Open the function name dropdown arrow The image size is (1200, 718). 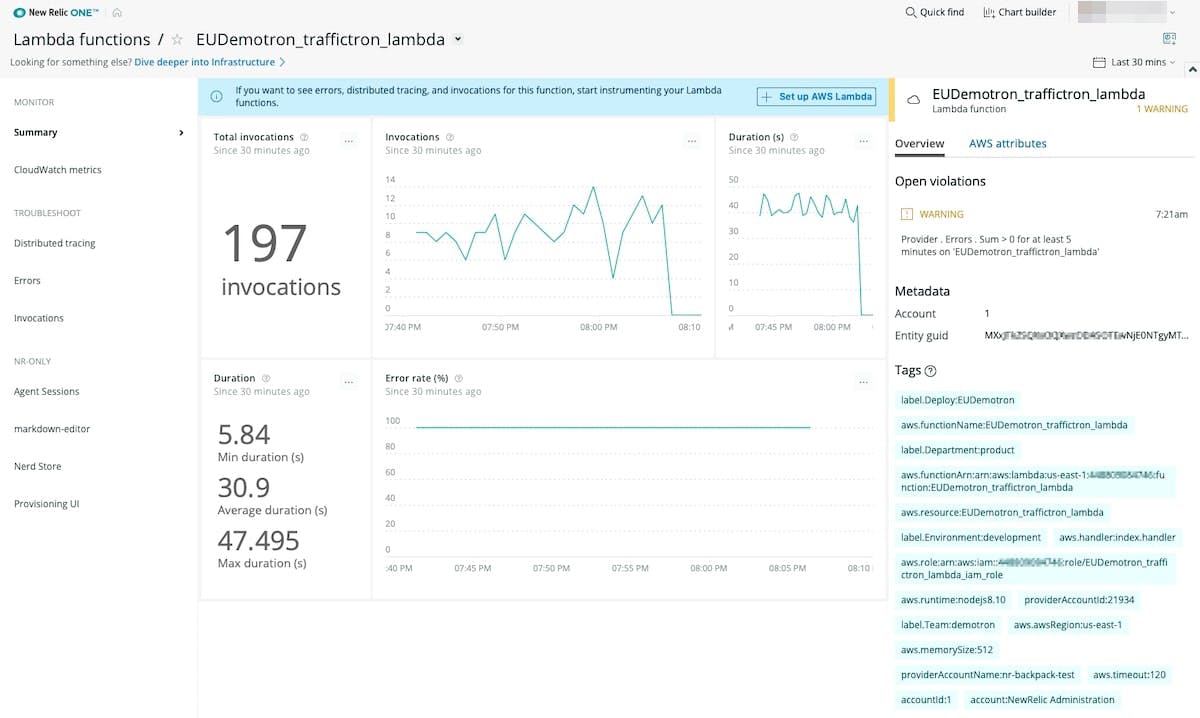pos(458,39)
